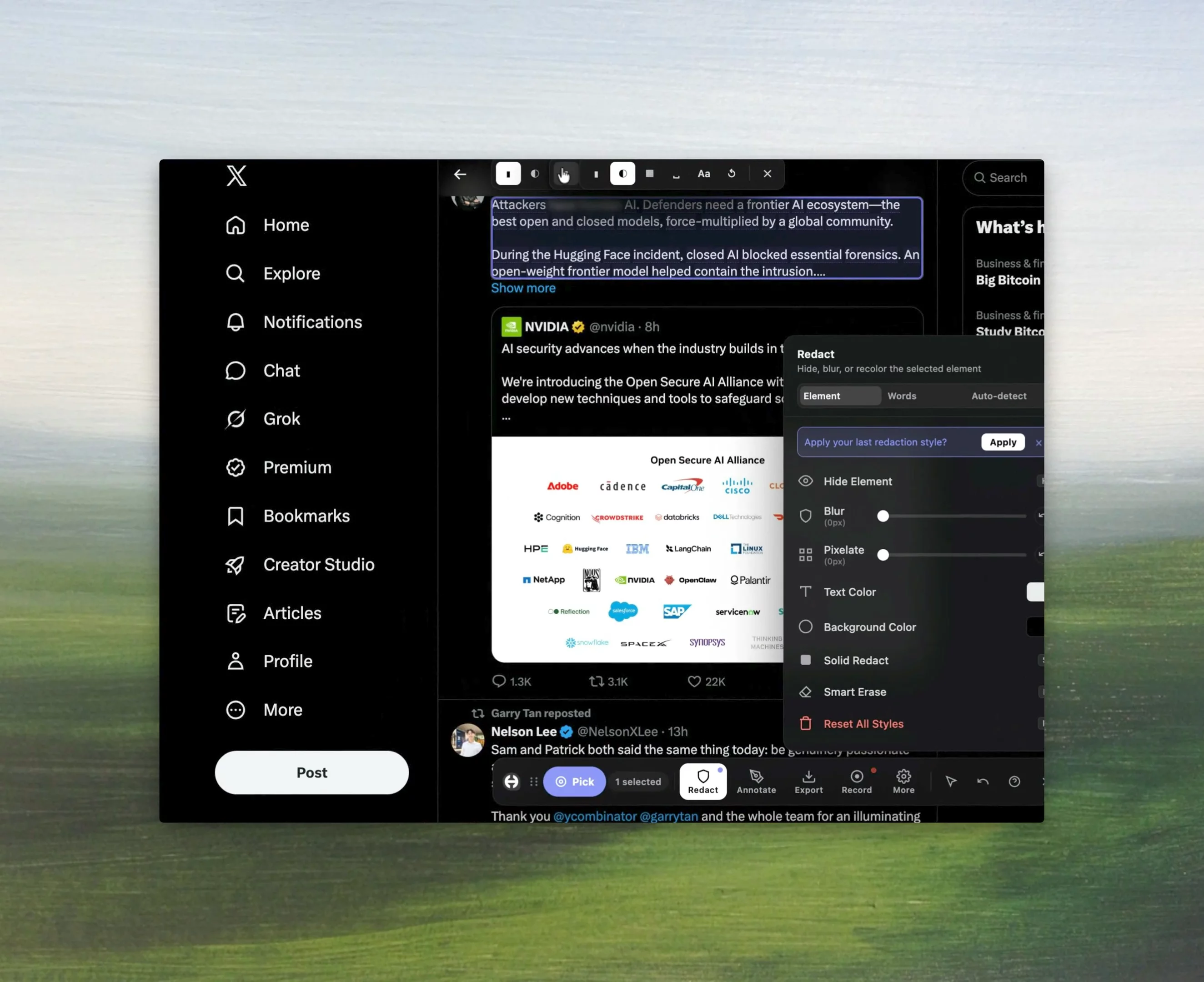Click the 'Garry Tan reposted' label
1204x982 pixels.
(x=541, y=713)
